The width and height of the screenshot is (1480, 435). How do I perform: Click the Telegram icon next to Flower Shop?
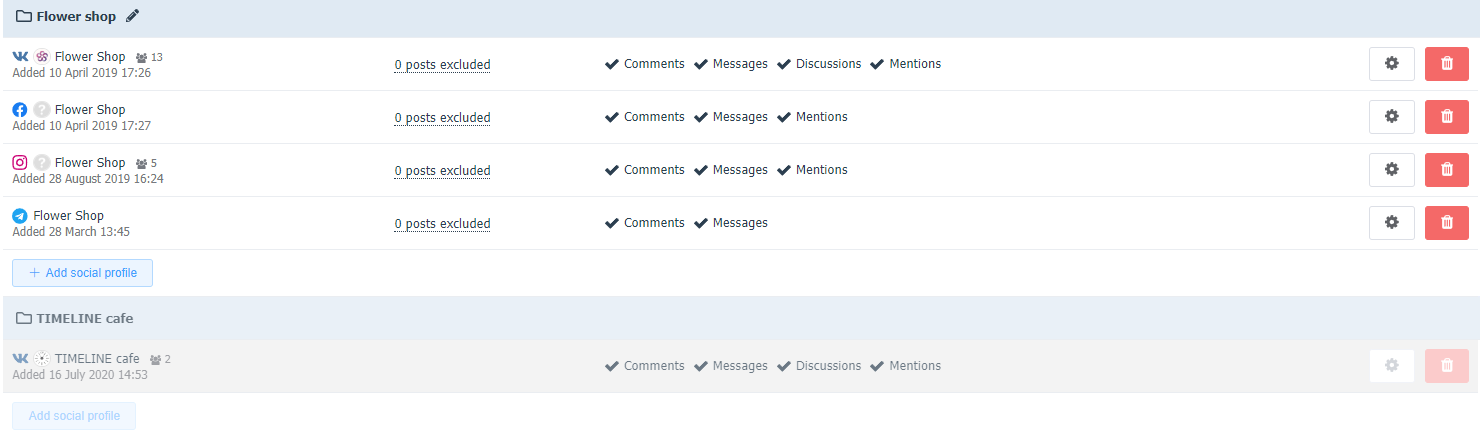[x=20, y=216]
